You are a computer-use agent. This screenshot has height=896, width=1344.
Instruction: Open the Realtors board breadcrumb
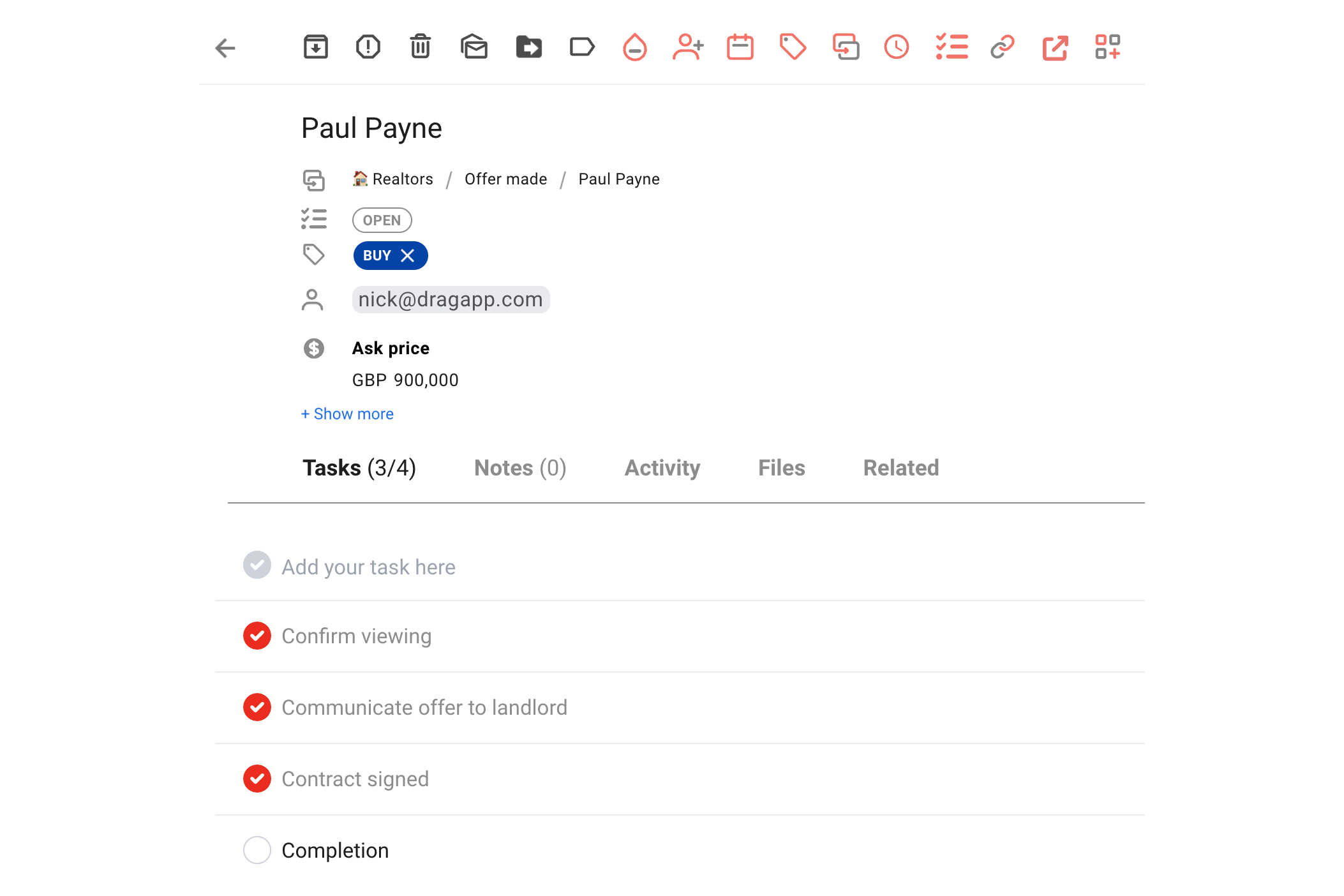[393, 179]
